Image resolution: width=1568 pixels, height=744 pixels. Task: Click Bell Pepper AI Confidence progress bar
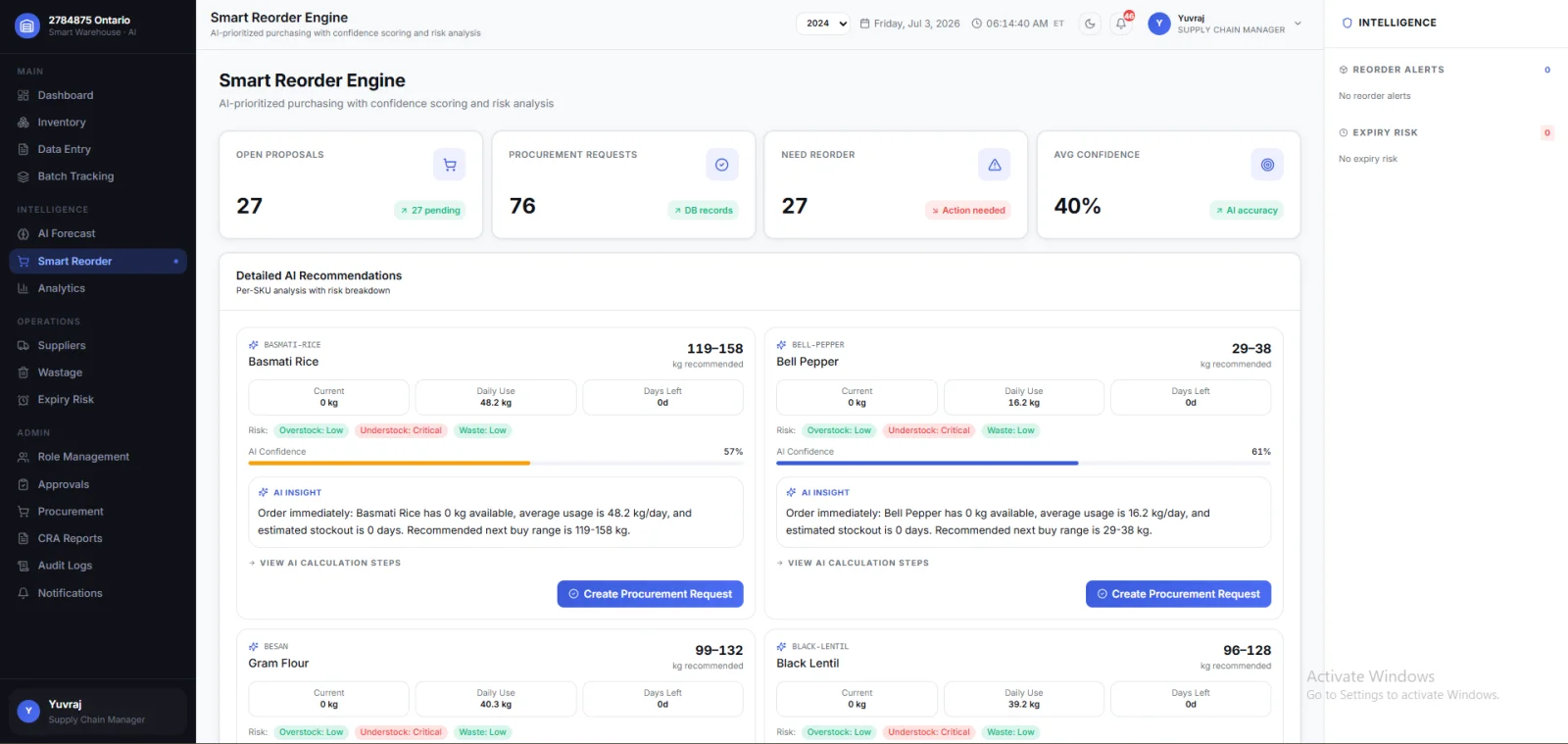1024,463
